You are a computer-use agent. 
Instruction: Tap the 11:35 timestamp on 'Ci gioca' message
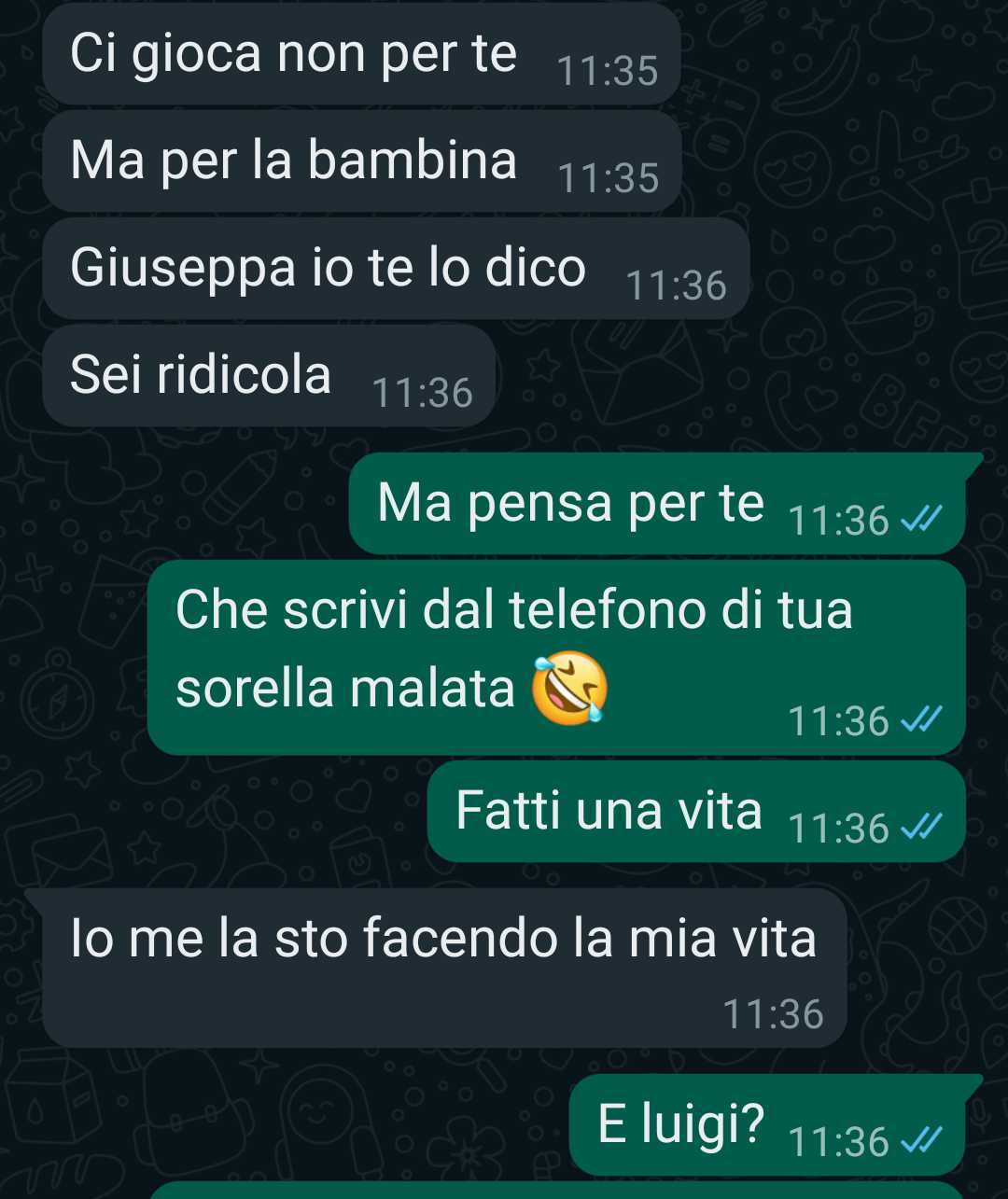tap(608, 72)
